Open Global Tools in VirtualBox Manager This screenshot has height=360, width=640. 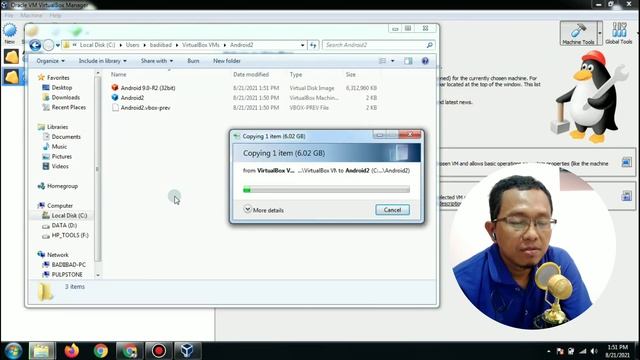(619, 33)
